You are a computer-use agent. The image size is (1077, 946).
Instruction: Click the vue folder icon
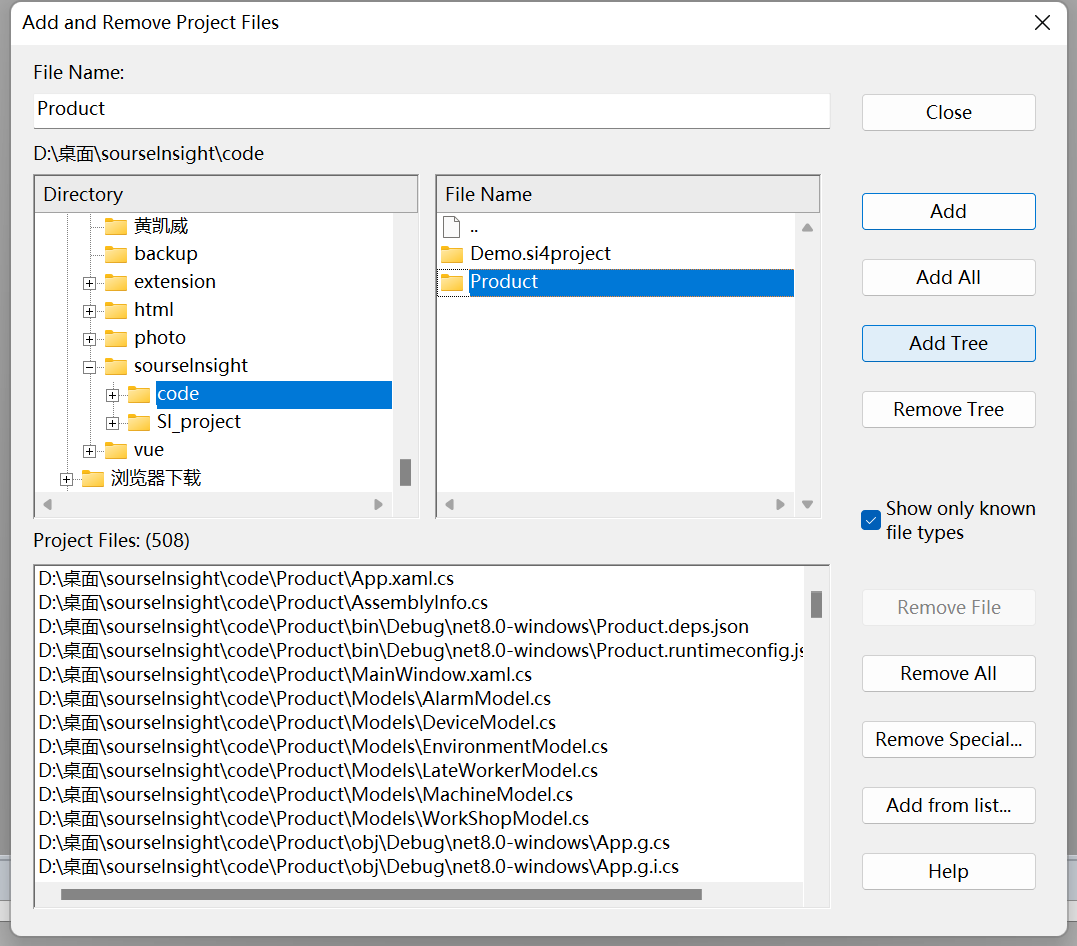click(x=115, y=451)
